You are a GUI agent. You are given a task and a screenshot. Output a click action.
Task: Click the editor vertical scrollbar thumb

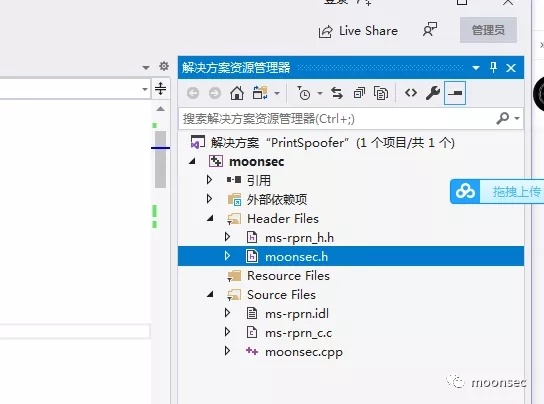point(160,159)
